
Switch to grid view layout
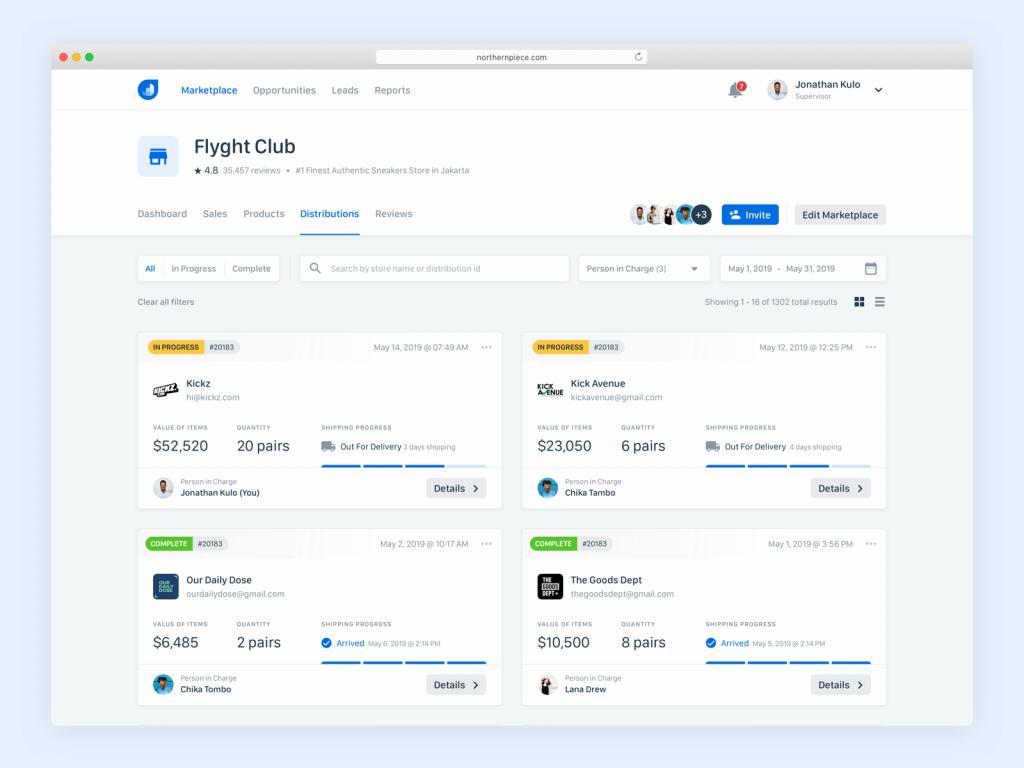coord(859,302)
